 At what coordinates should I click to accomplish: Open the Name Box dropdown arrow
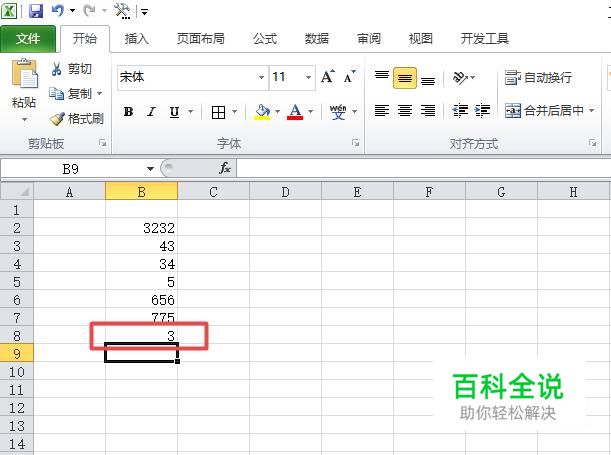[150, 169]
